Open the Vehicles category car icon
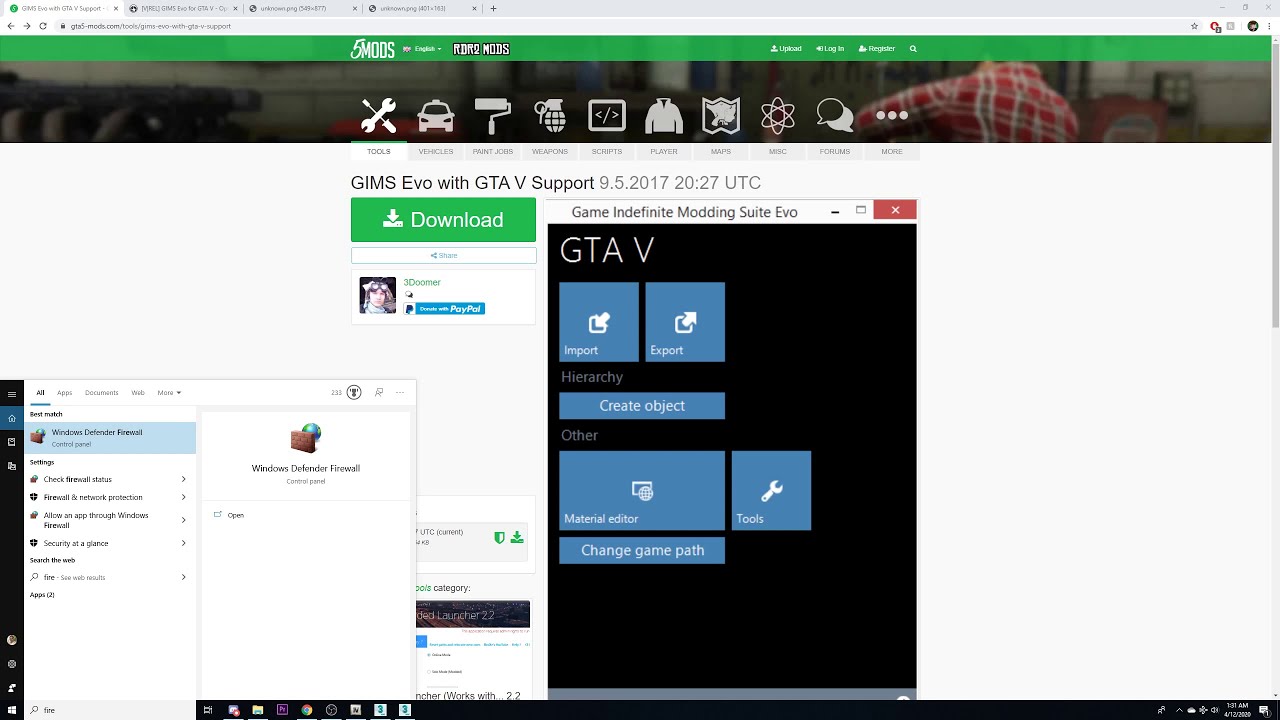 tap(436, 116)
